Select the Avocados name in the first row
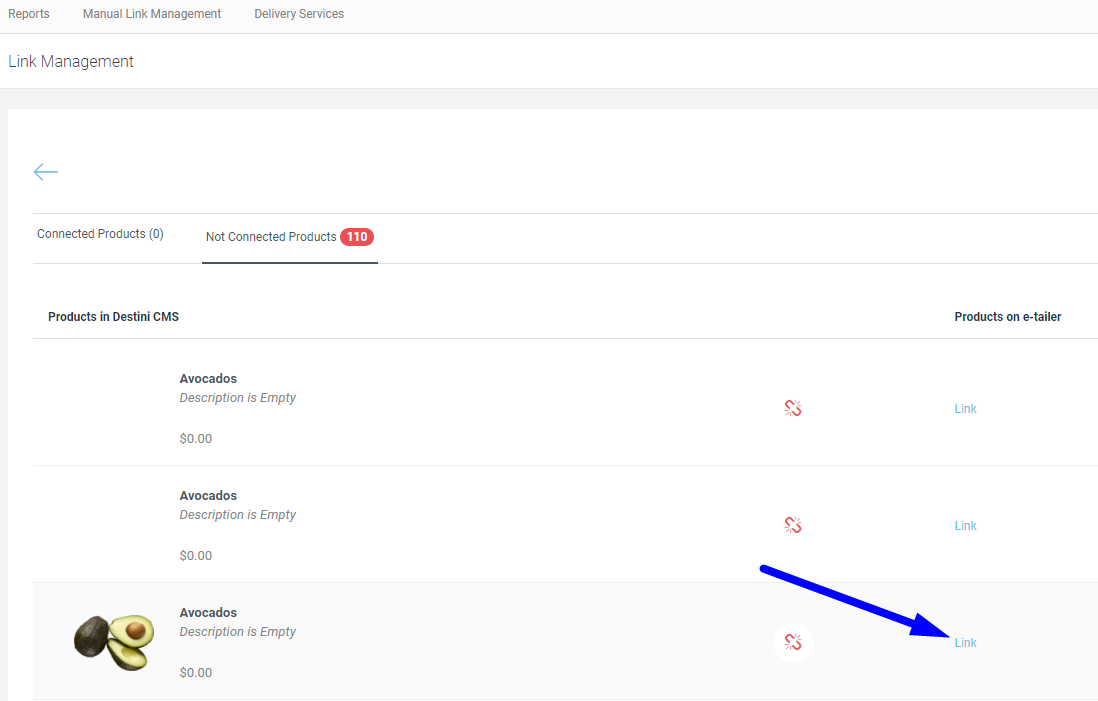Screen dimensions: 1098x701 (x=208, y=379)
